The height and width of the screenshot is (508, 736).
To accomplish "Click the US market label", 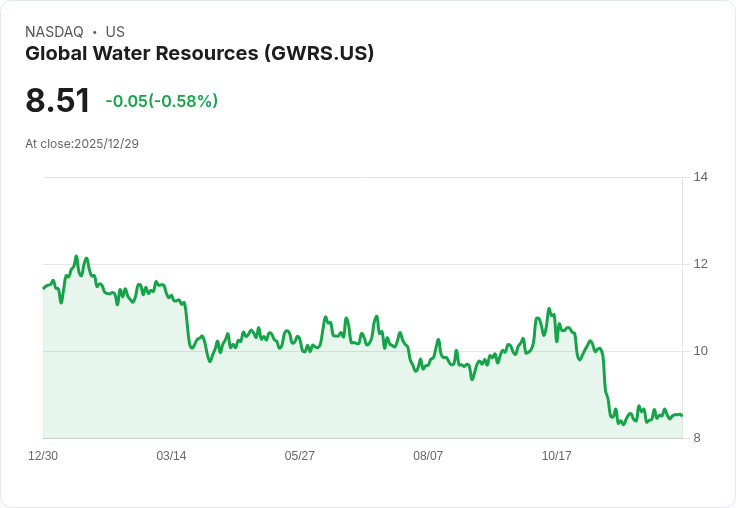I will pyautogui.click(x=115, y=32).
